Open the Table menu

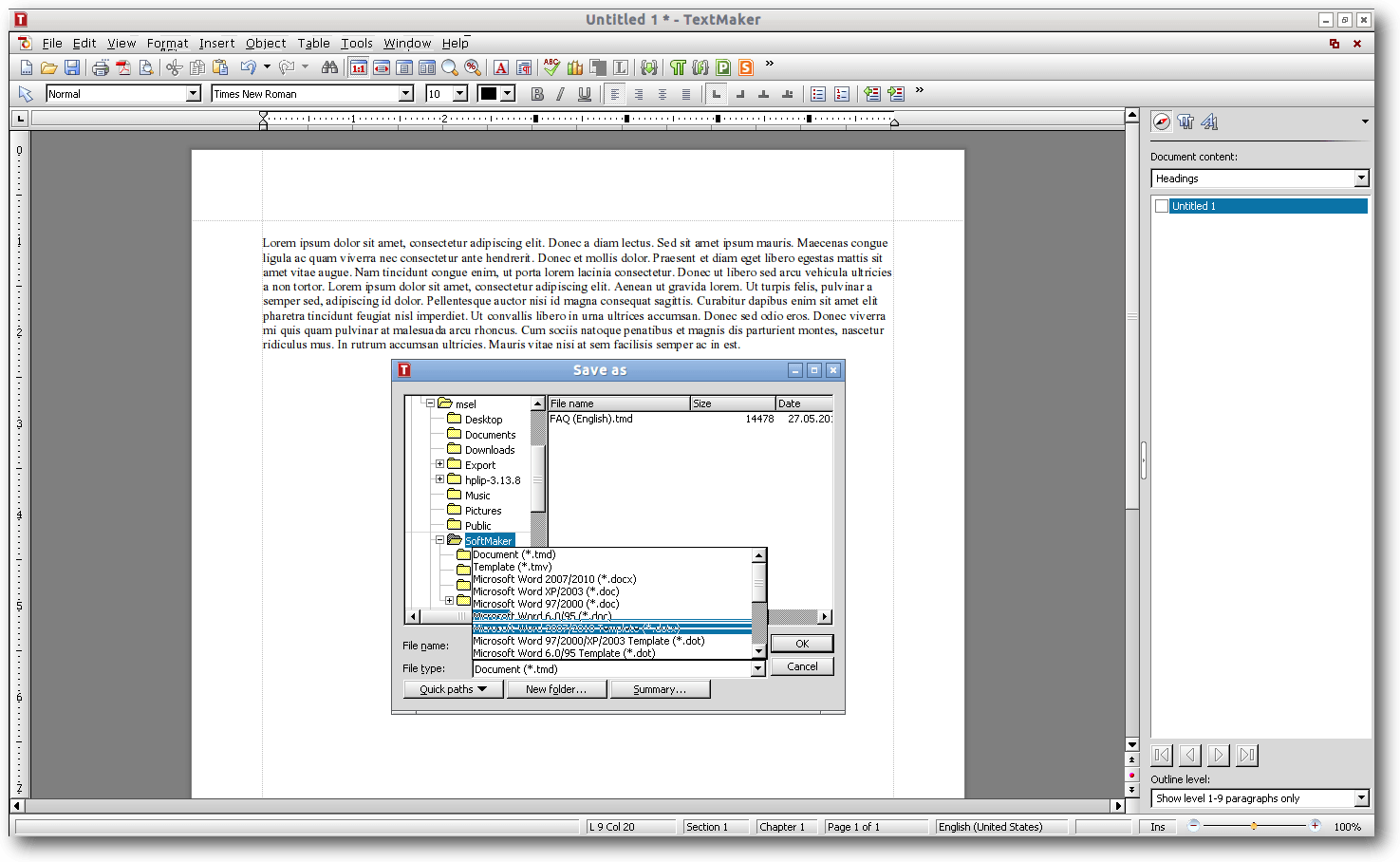pyautogui.click(x=314, y=43)
